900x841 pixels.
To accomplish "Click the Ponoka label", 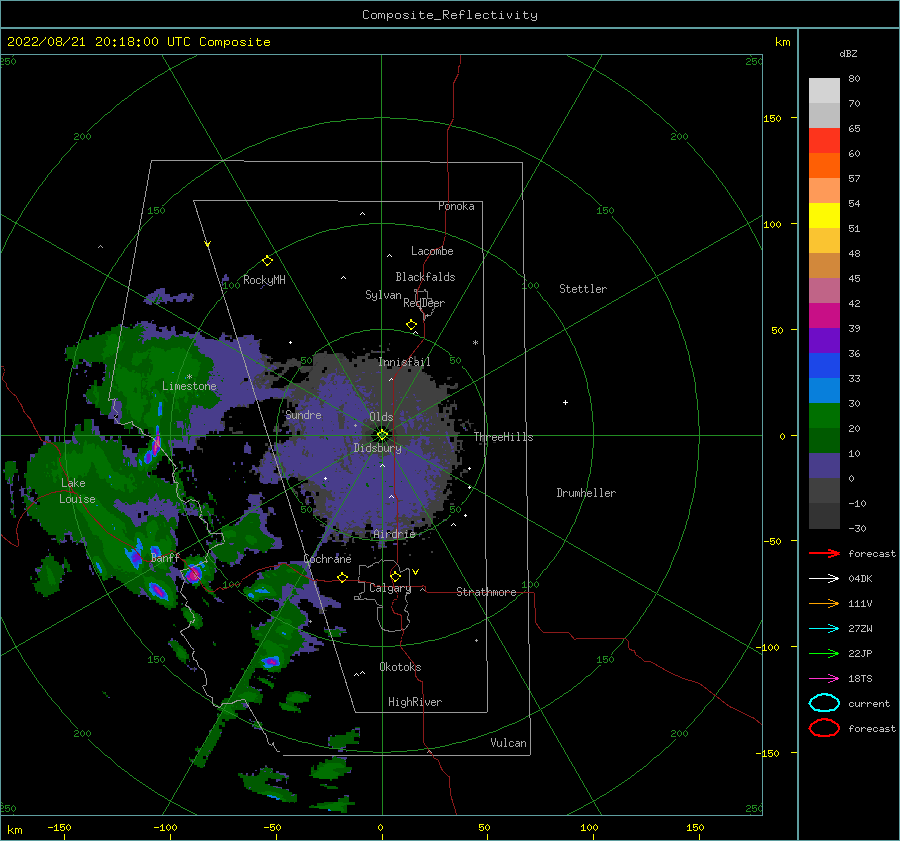I will click(456, 206).
